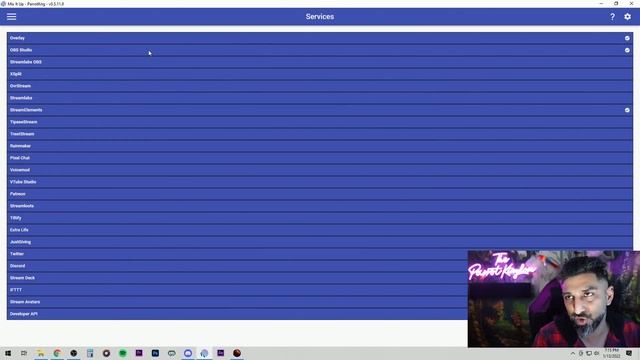Expand the VTube Studio service row
640x360 pixels.
coord(320,182)
